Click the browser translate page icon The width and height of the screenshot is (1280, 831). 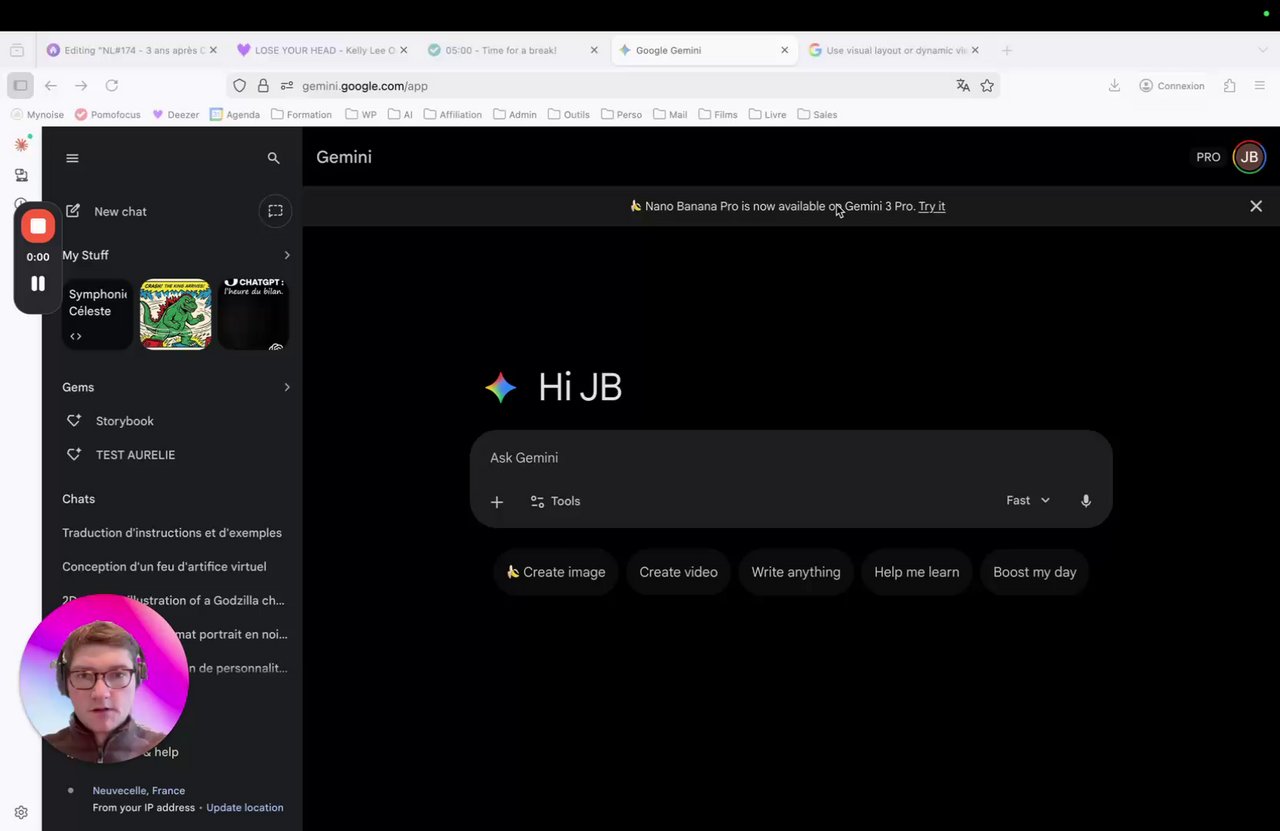coord(963,86)
